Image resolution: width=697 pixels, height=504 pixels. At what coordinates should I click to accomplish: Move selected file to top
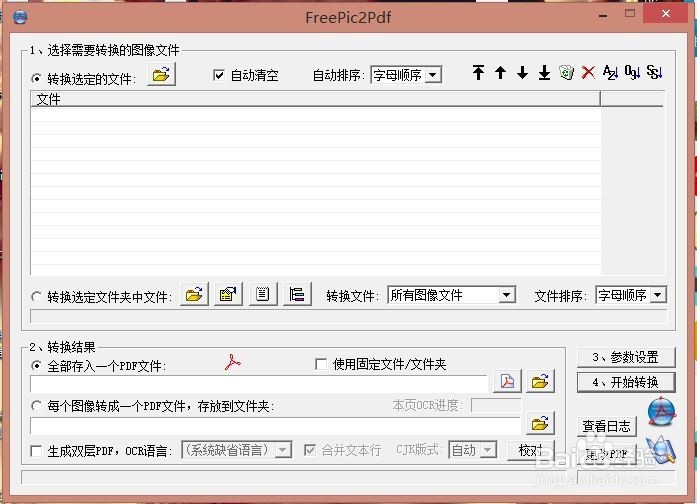478,72
